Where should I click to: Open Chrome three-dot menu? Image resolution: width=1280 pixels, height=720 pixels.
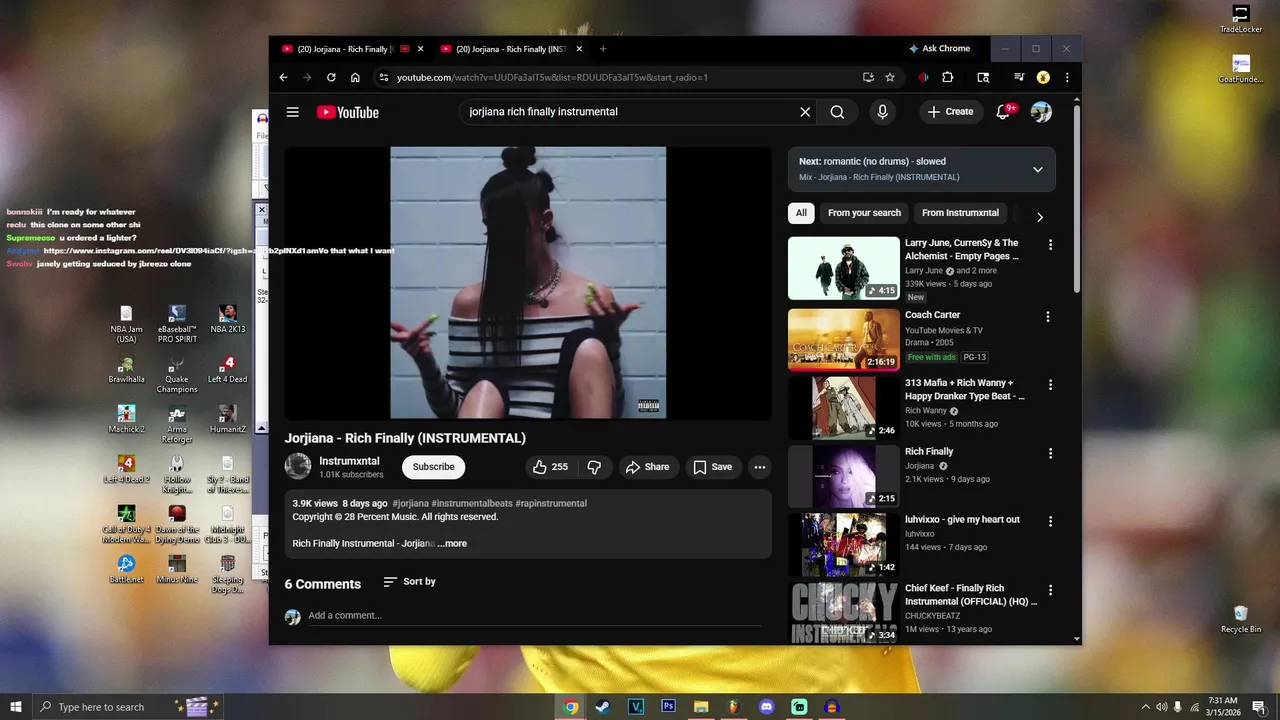coord(1067,77)
